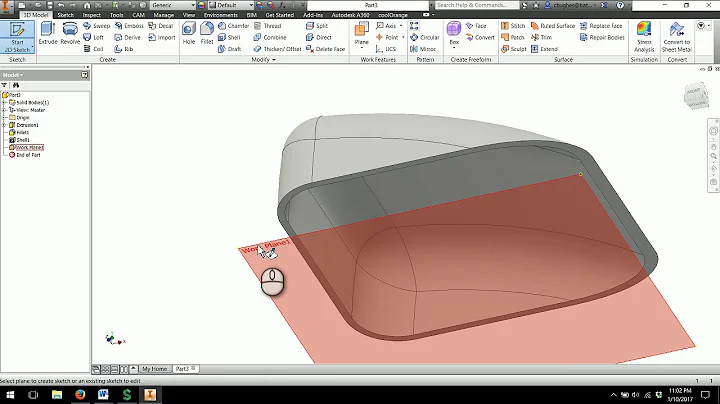The width and height of the screenshot is (720, 404).
Task: Select the Patch surface tool
Action: click(x=513, y=37)
